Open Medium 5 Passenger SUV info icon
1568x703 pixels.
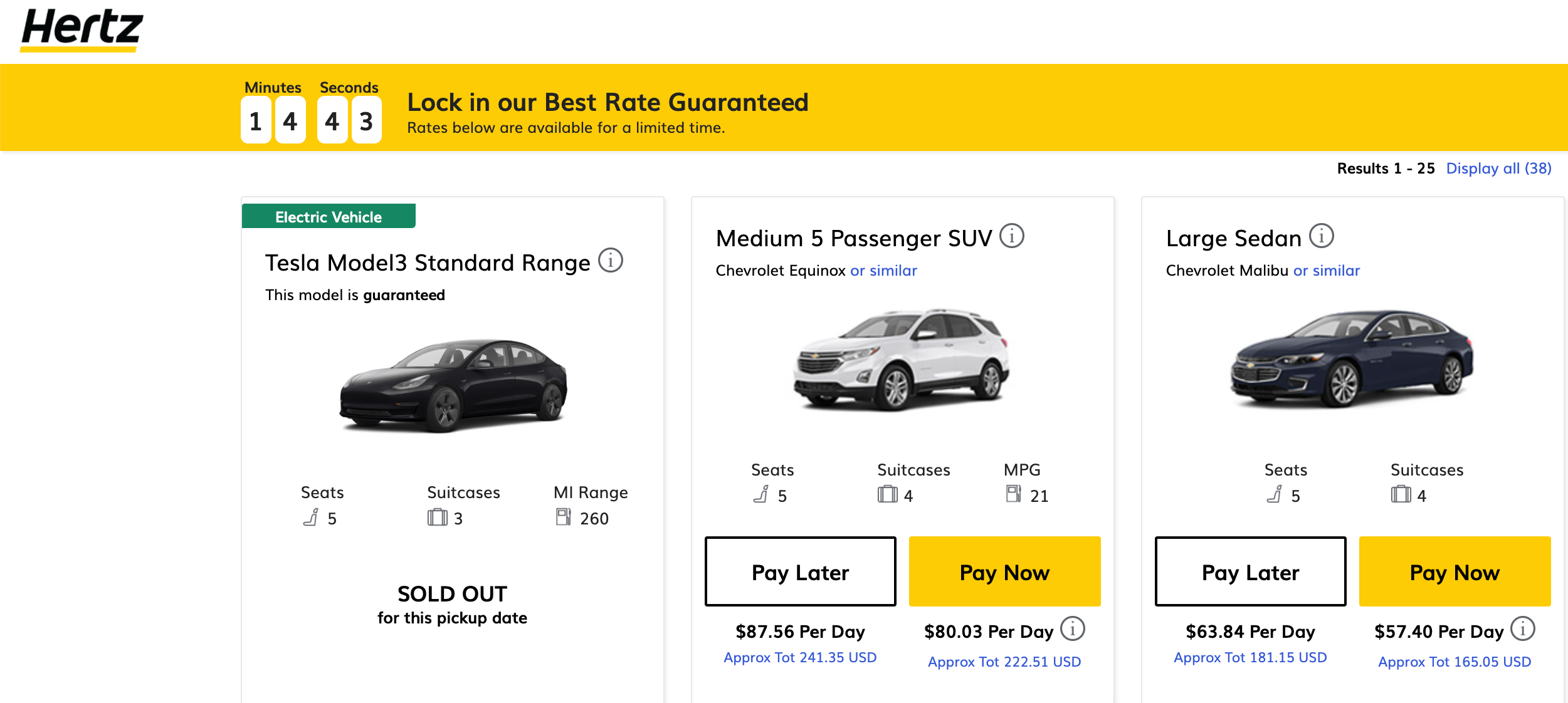(x=1011, y=236)
